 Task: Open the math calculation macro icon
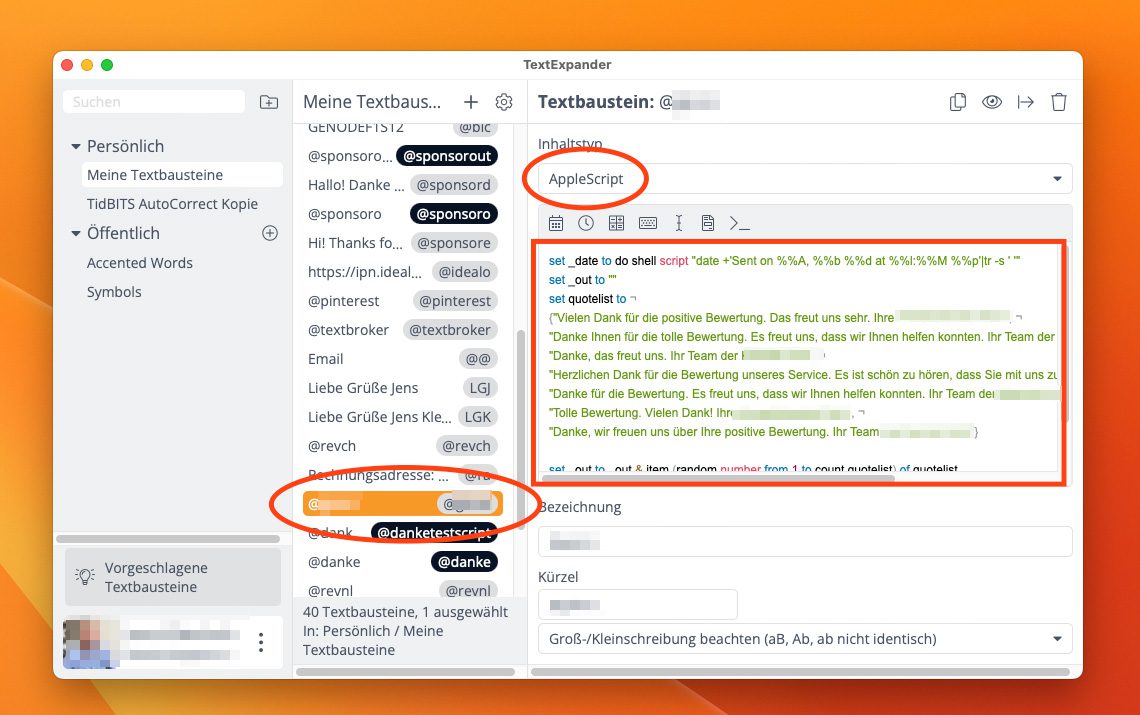[617, 223]
